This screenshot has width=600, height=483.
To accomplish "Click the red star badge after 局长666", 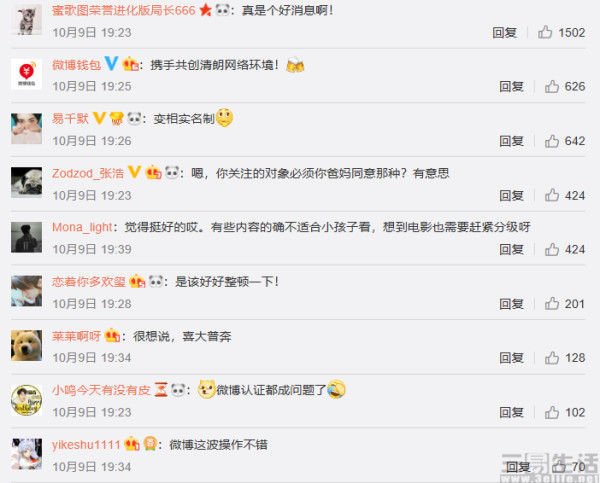I will pyautogui.click(x=205, y=10).
